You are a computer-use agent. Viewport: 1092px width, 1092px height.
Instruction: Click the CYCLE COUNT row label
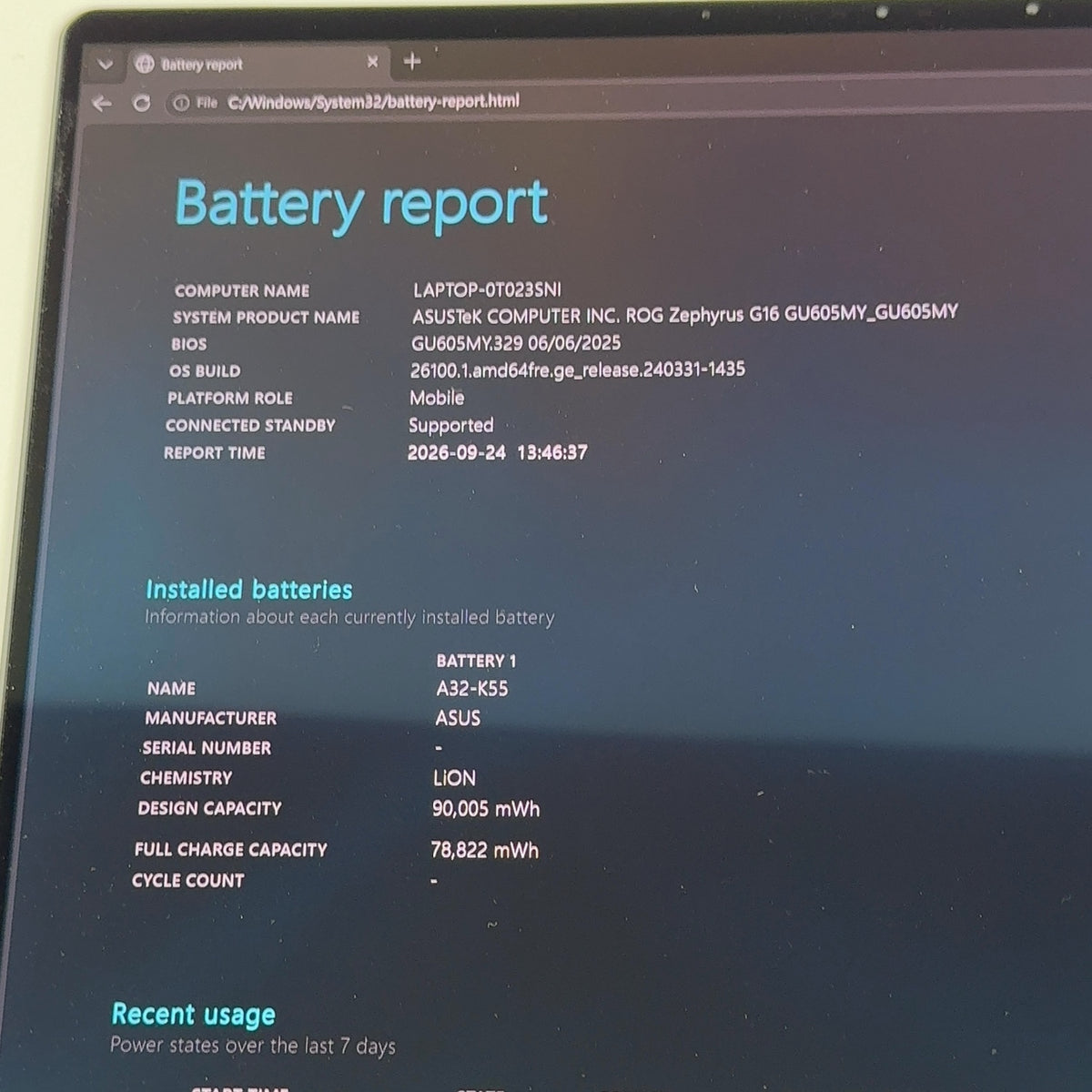tap(188, 881)
